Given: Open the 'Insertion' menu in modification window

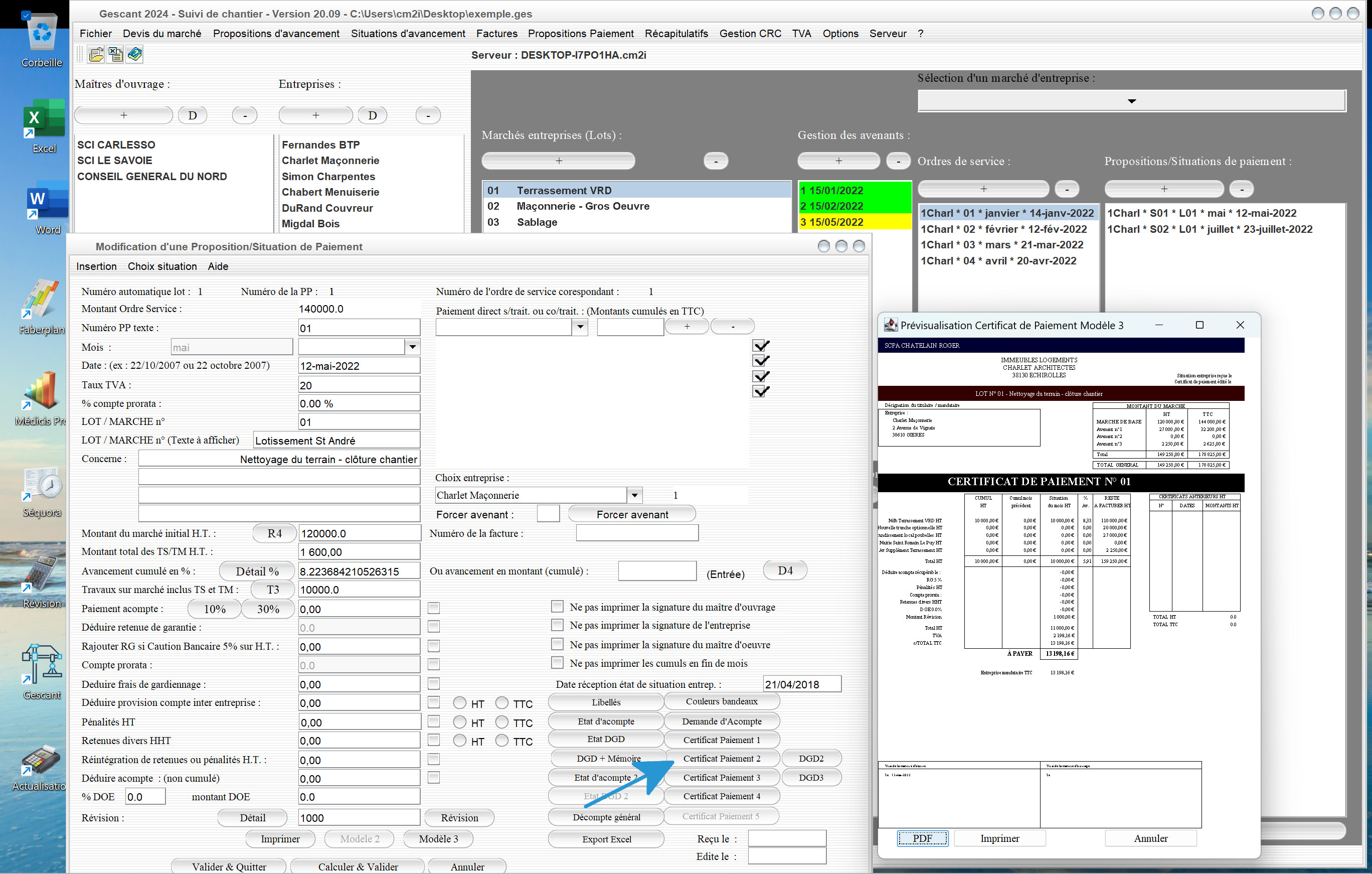Looking at the screenshot, I should [96, 266].
